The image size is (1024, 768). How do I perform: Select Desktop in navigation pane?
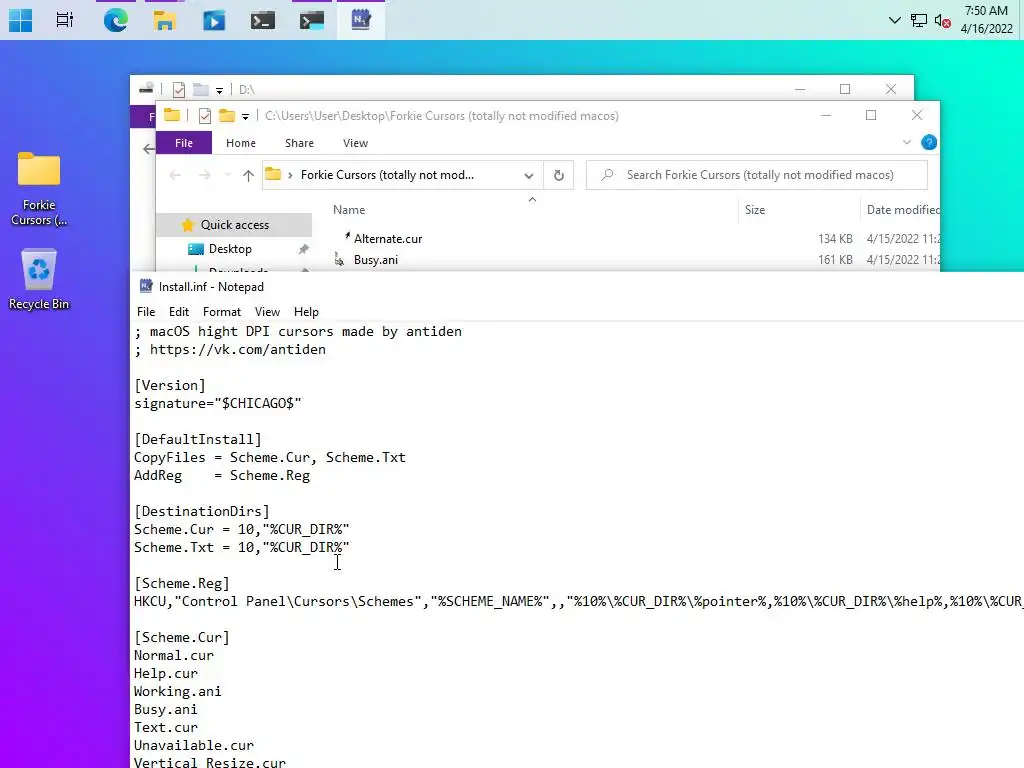(x=230, y=249)
